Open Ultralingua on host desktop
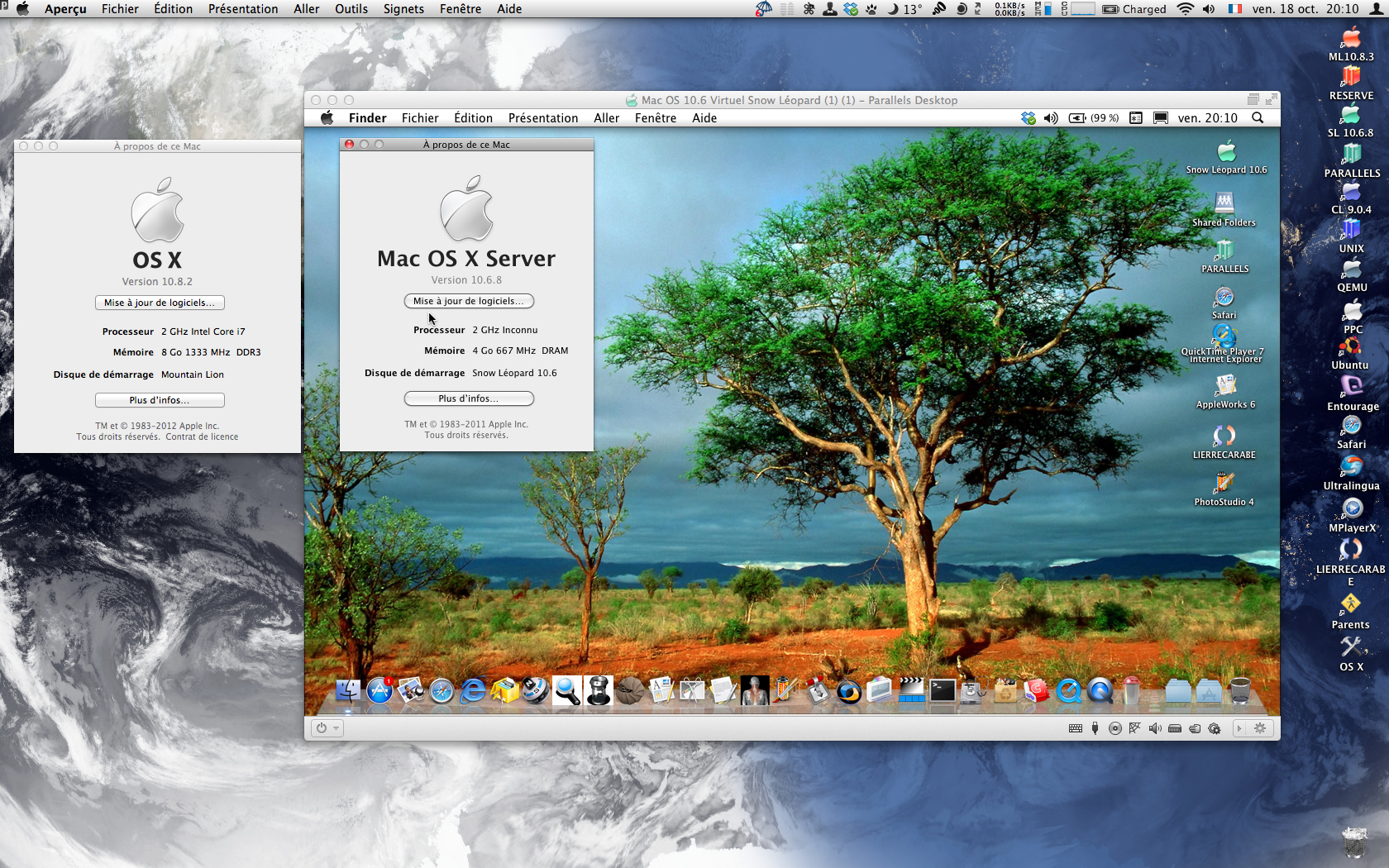 (1351, 474)
